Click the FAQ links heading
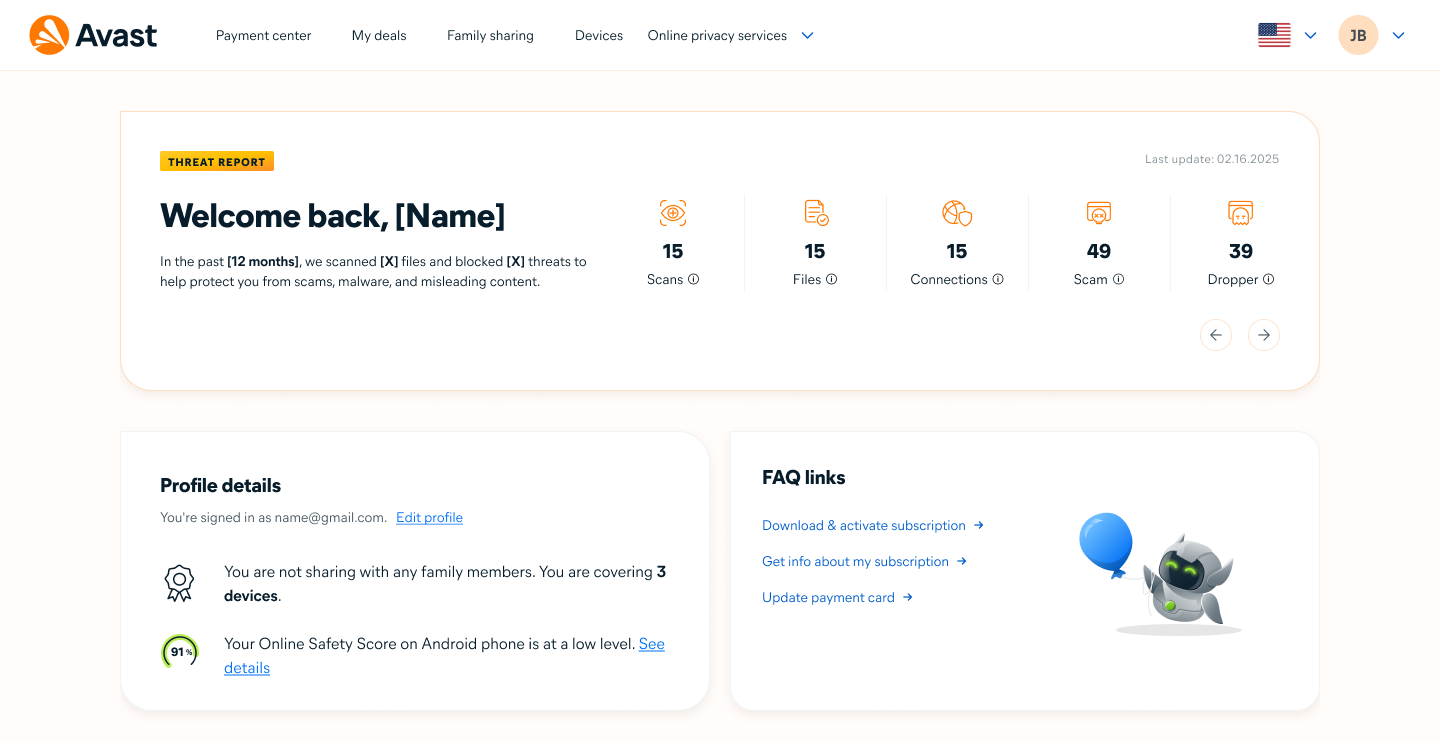 (x=804, y=477)
